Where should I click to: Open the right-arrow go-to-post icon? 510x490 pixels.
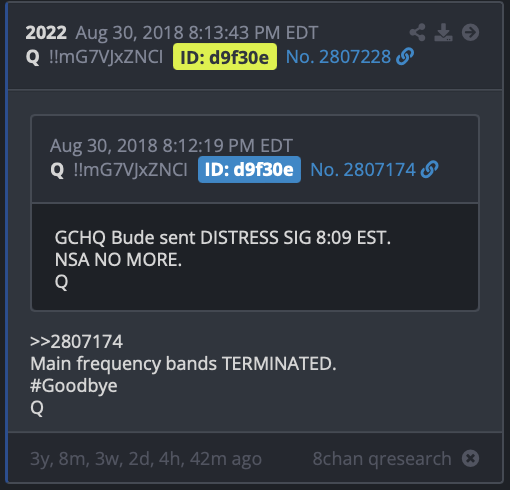tap(470, 32)
